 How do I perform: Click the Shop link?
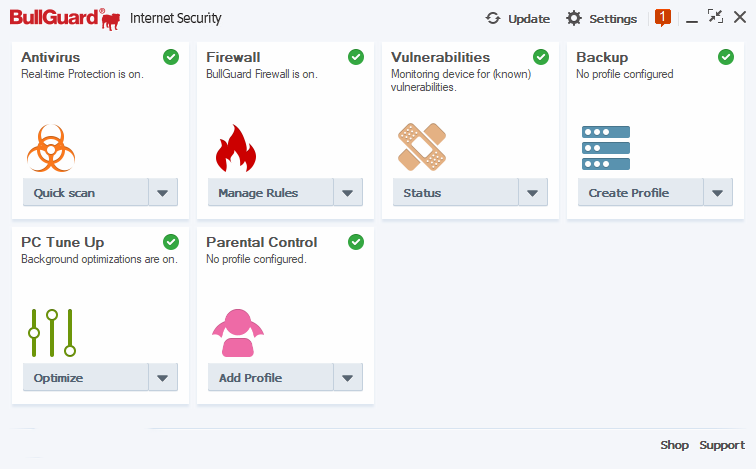click(x=674, y=445)
